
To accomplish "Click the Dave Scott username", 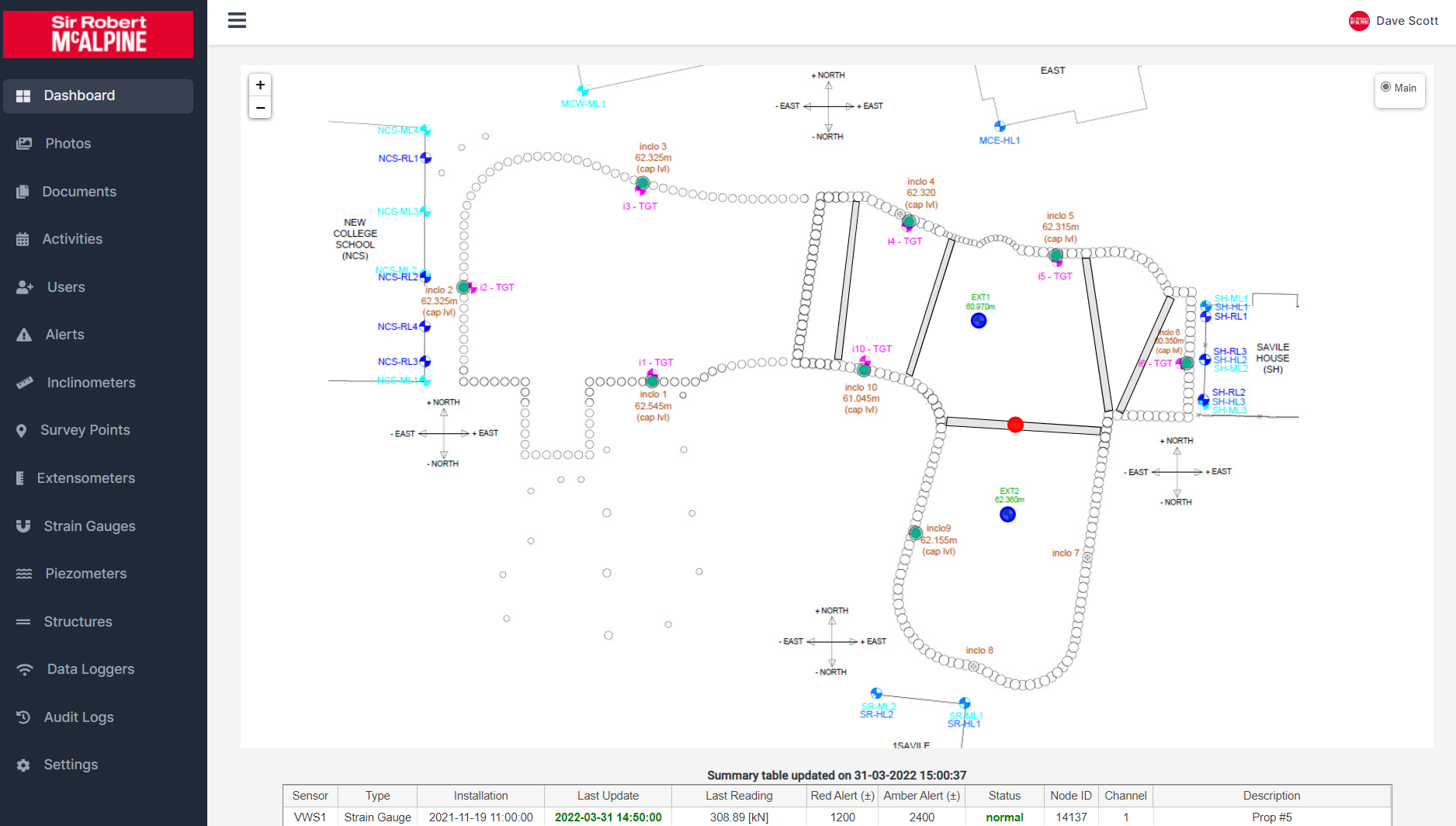I will (x=1407, y=21).
